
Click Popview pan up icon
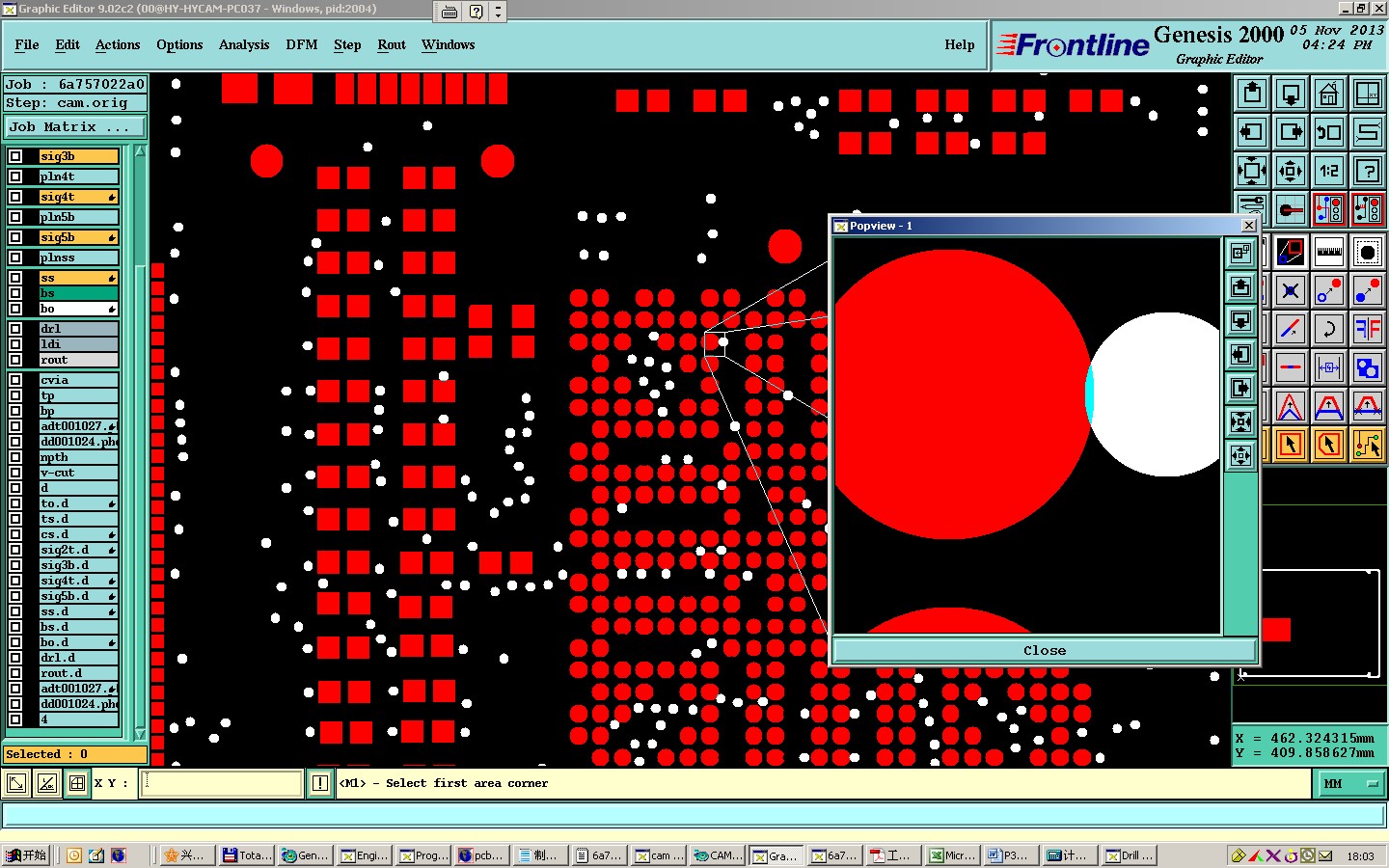pyautogui.click(x=1240, y=287)
